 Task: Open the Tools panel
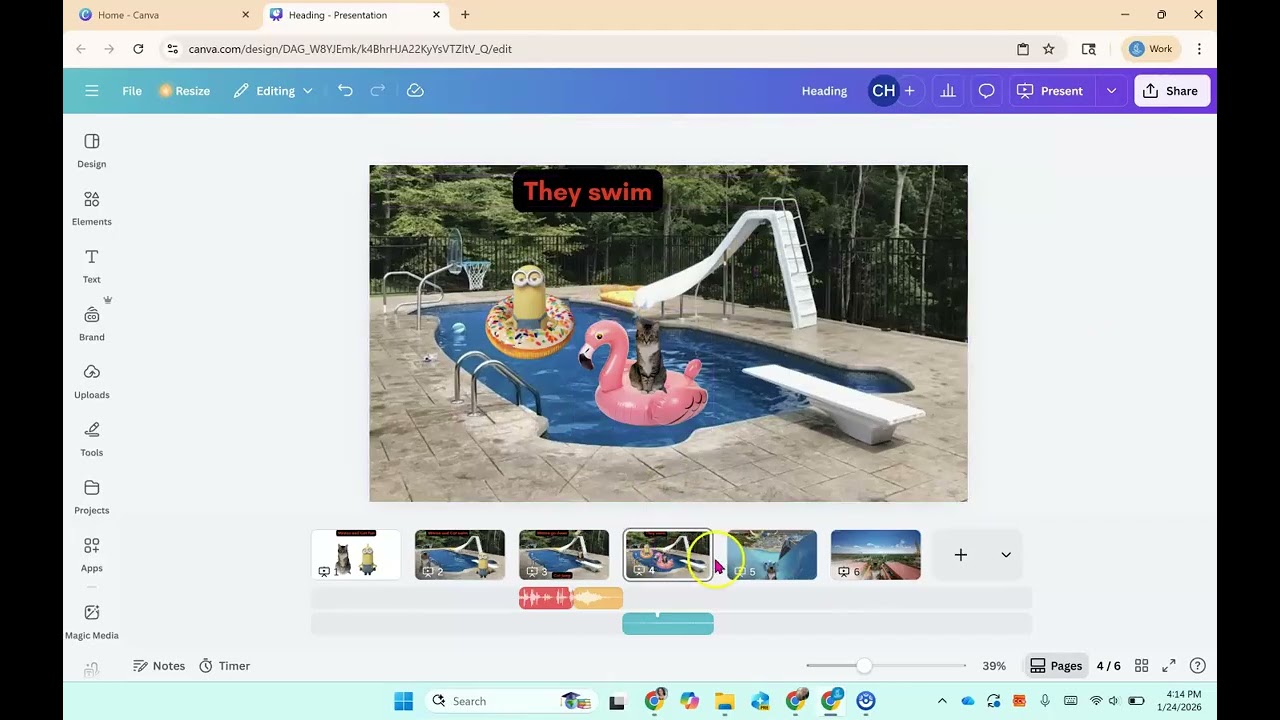coord(92,439)
